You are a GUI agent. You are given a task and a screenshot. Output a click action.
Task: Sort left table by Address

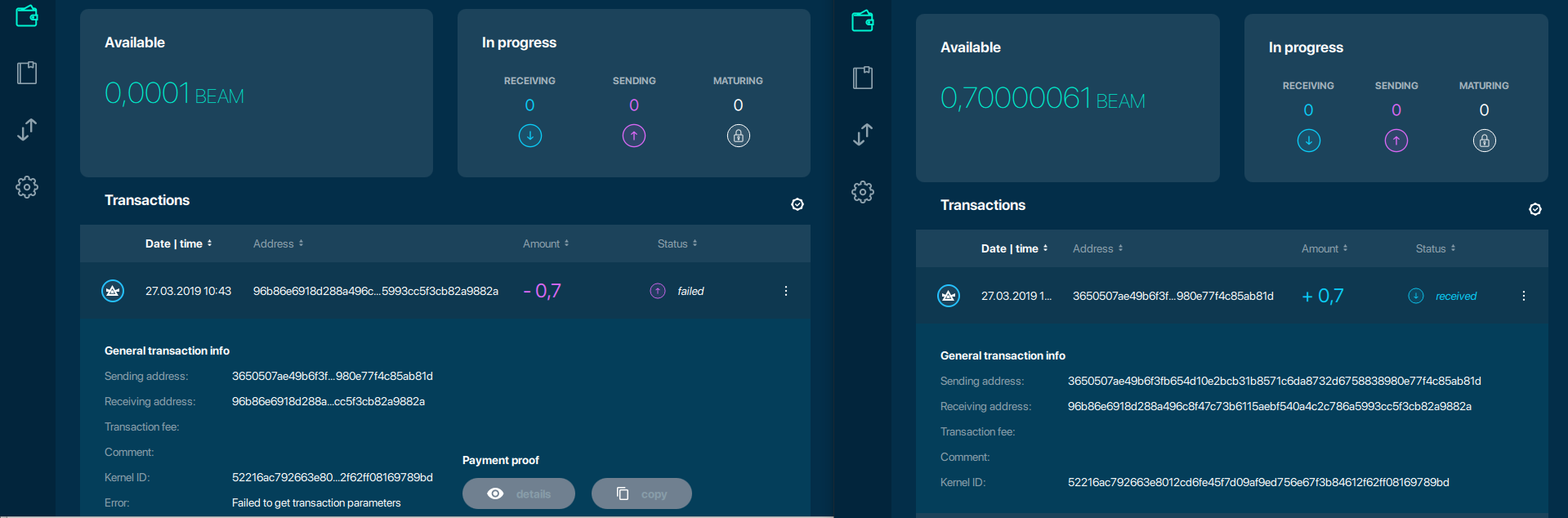point(279,243)
